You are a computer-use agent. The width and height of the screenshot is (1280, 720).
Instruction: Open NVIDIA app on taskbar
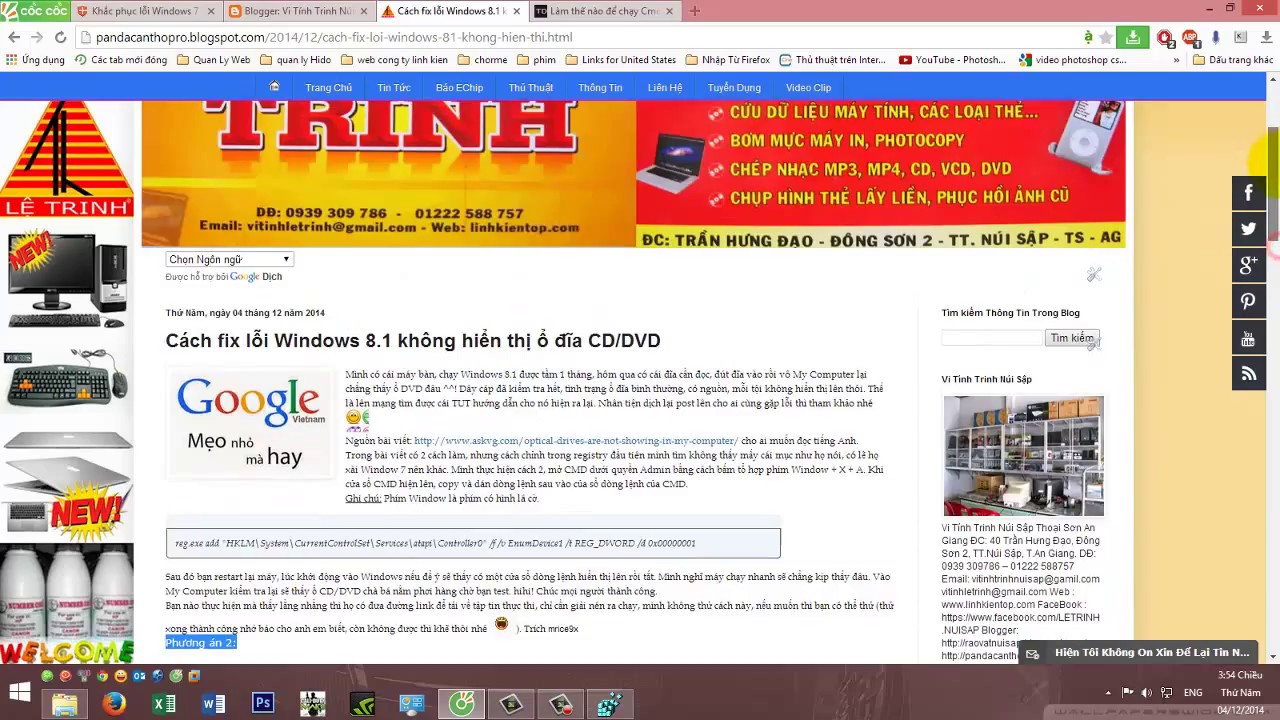(362, 703)
